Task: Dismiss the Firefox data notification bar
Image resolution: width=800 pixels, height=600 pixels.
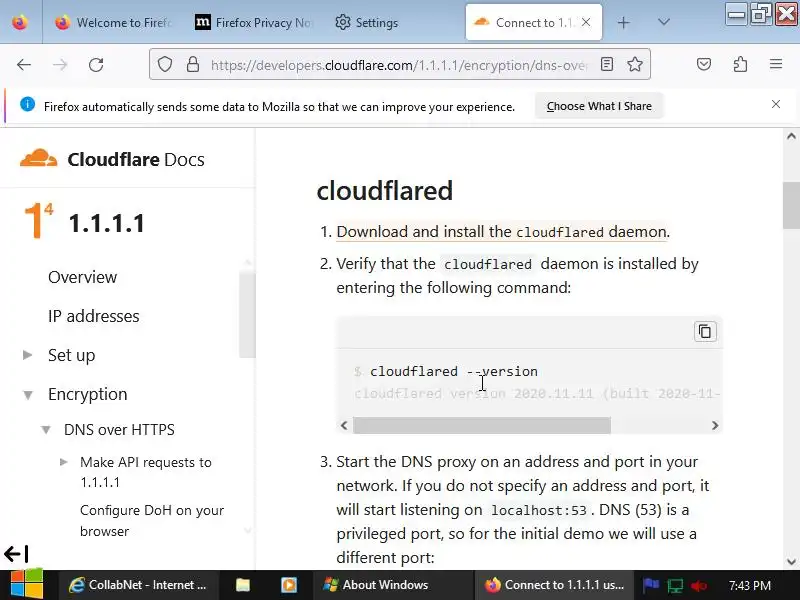Action: coord(776,105)
